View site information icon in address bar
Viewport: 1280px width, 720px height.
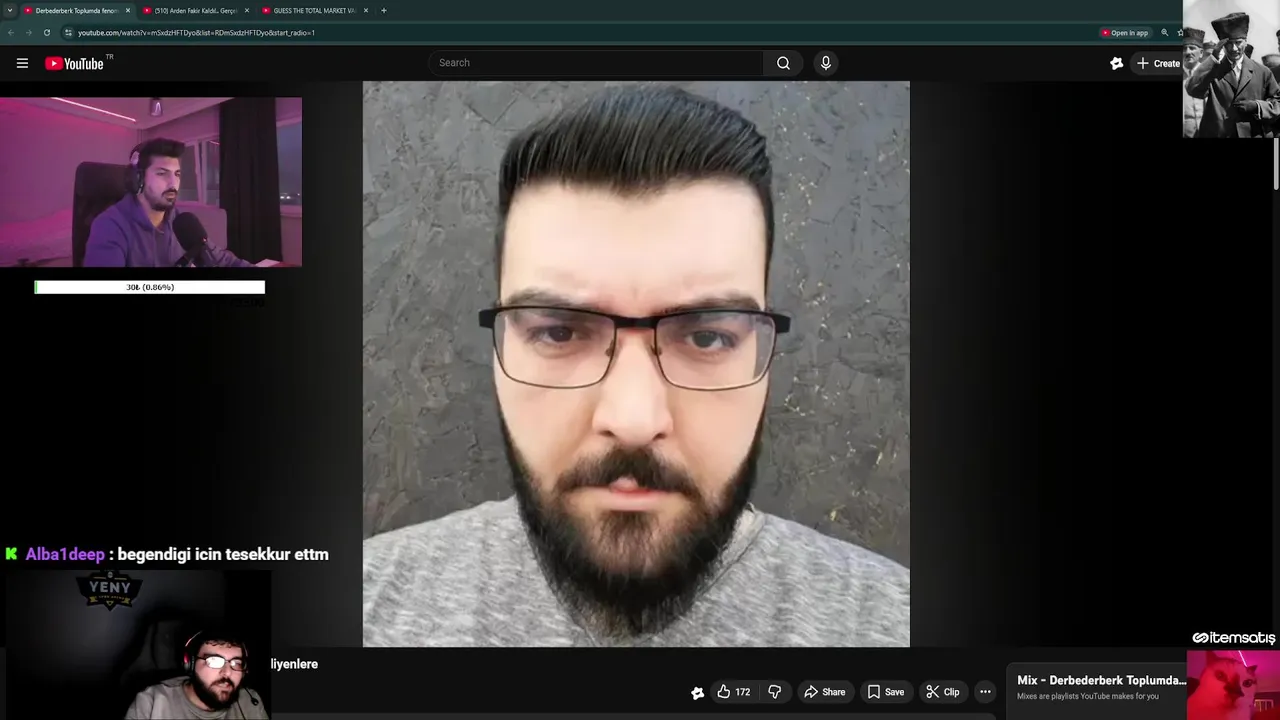coord(68,32)
